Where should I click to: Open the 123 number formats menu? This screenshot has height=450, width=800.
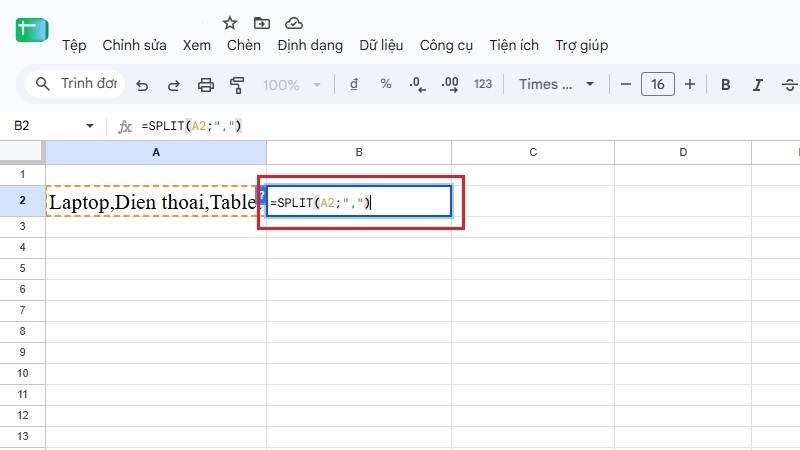coord(483,84)
